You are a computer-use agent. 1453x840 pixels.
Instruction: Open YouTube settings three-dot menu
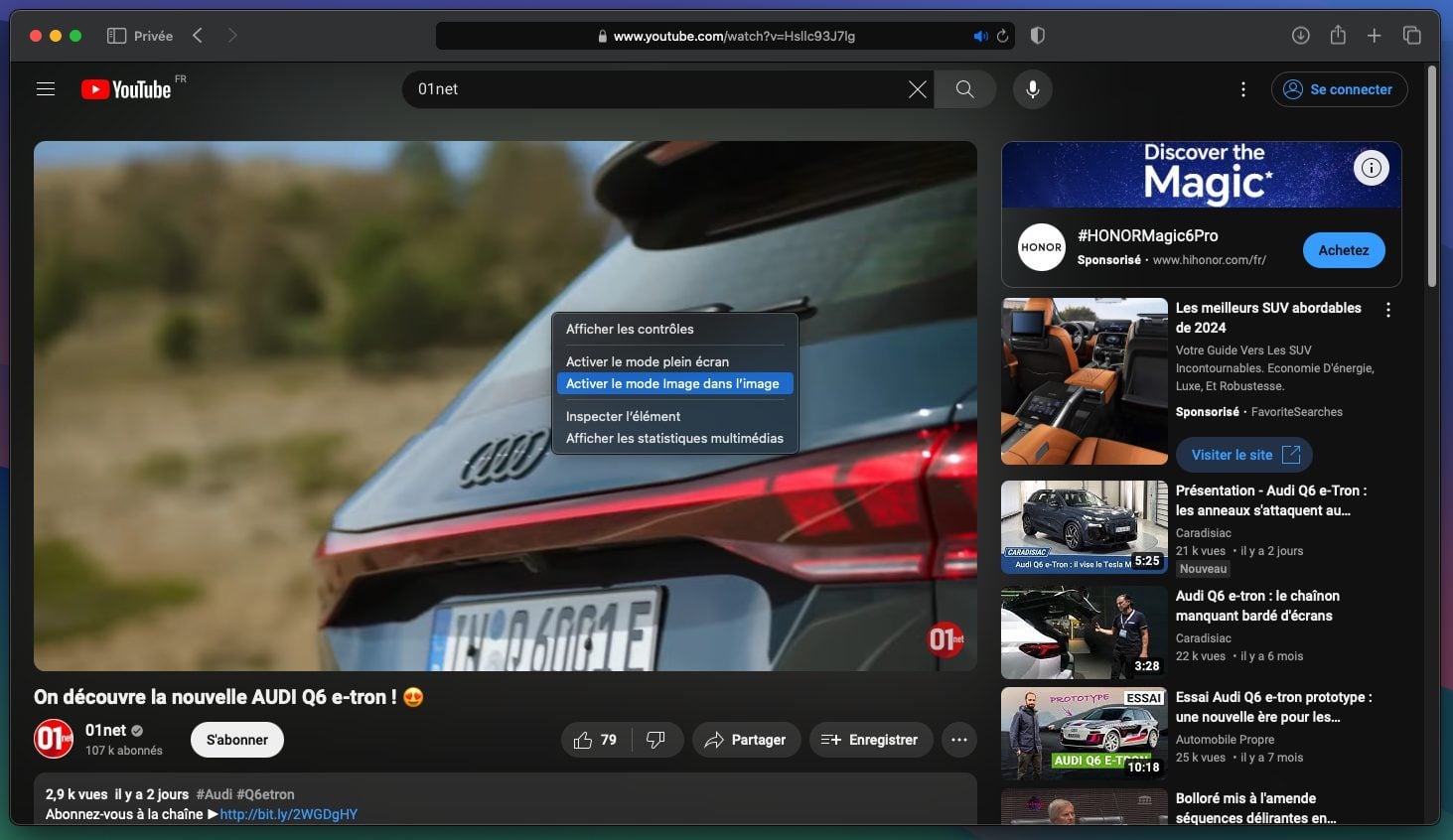pos(1243,89)
